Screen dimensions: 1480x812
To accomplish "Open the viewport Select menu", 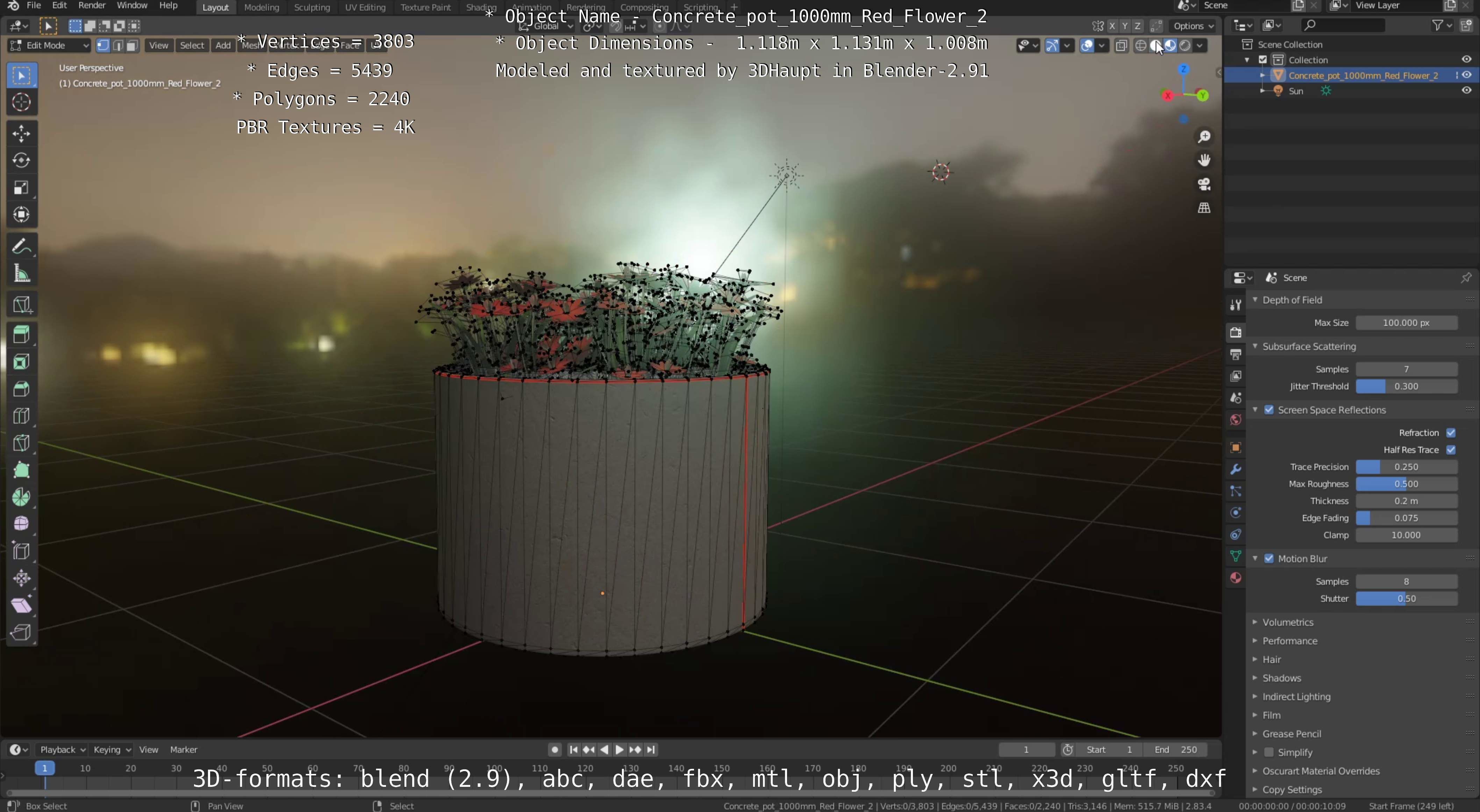I will [192, 45].
